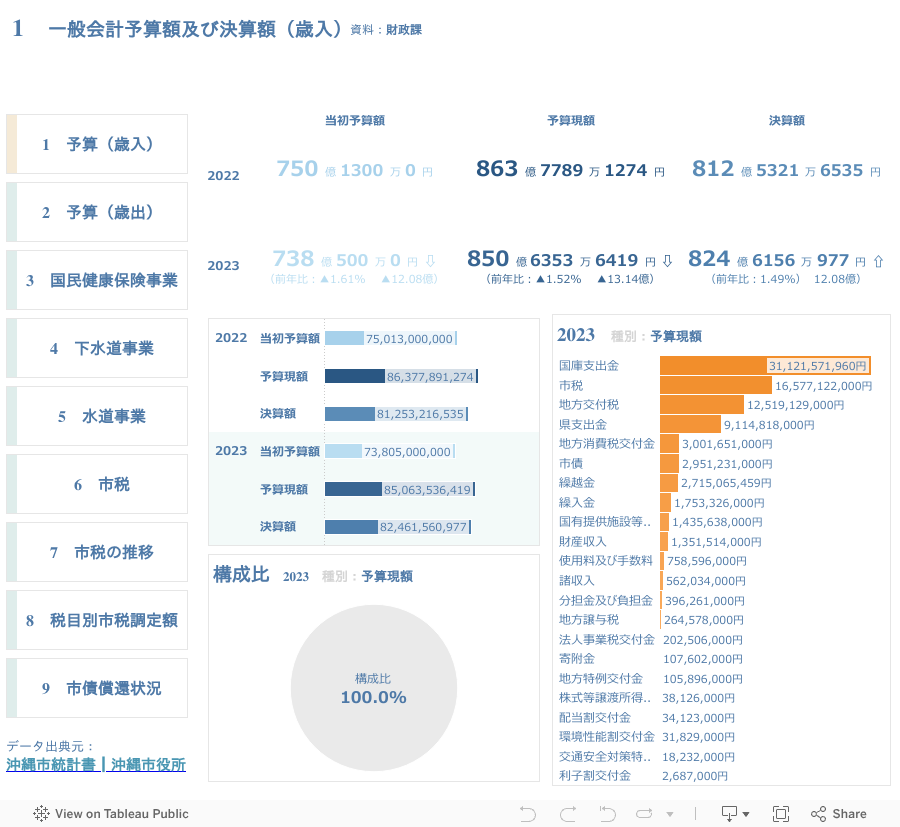Enter full screen with the Fullscreen icon
Image resolution: width=900 pixels, height=827 pixels.
tap(781, 813)
